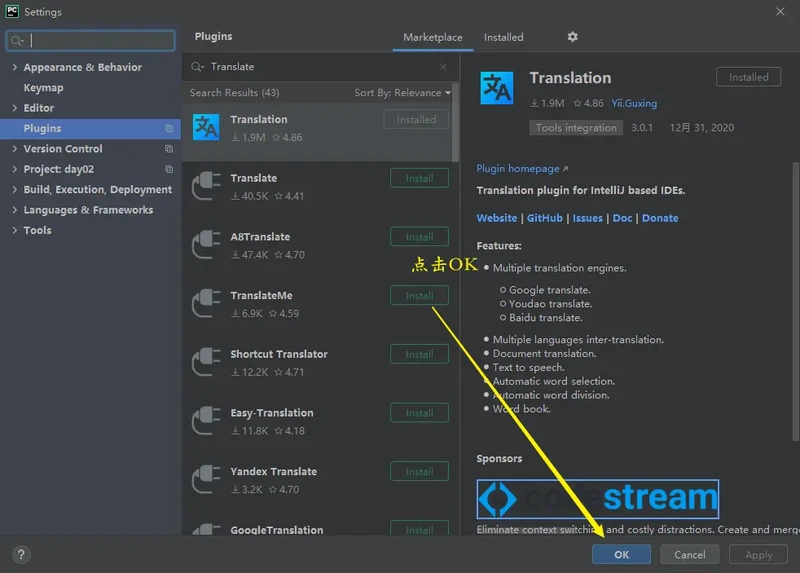The width and height of the screenshot is (800, 573).
Task: Open the GitHub link
Action: (x=544, y=218)
